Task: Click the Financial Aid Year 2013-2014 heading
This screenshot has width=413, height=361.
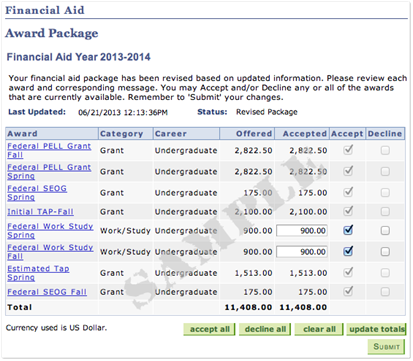Action: point(79,57)
